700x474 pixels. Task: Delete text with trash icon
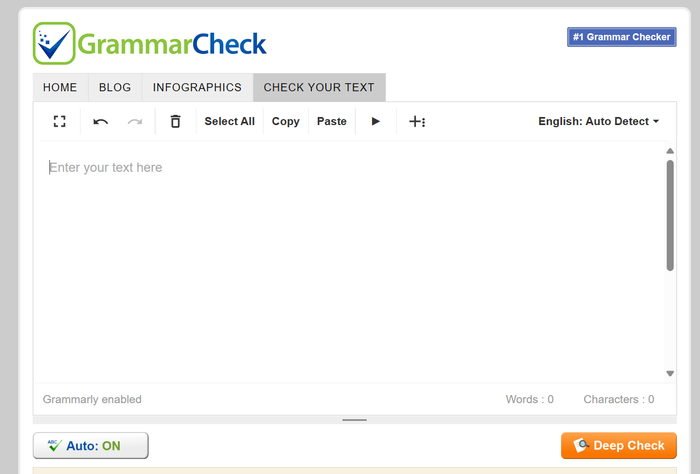(175, 121)
